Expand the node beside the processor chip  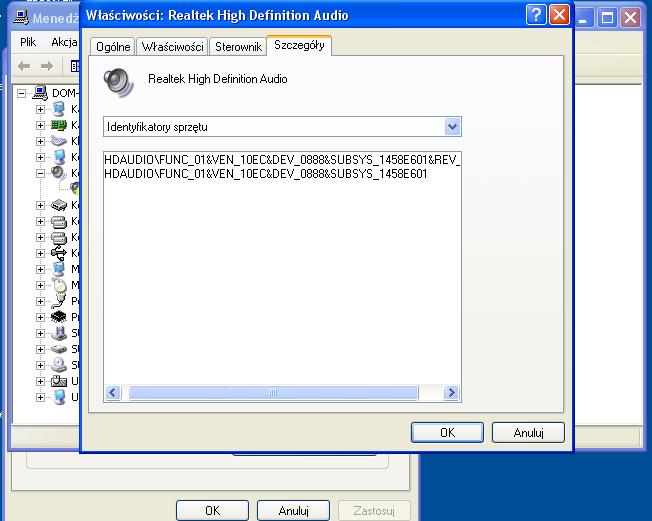coord(40,317)
